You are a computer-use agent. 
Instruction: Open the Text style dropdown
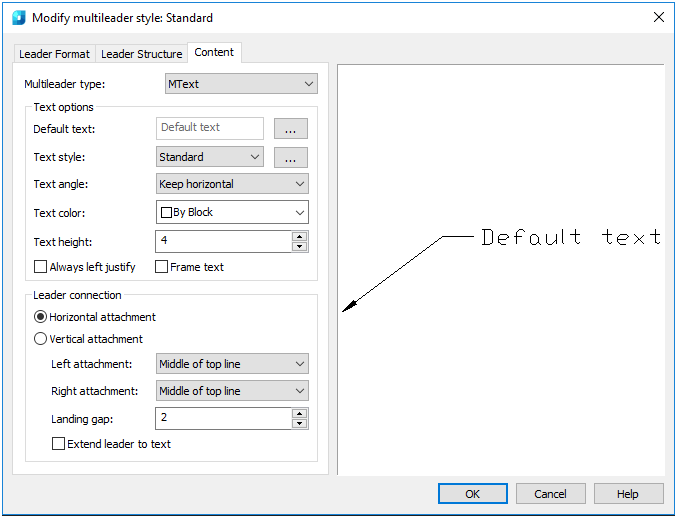click(210, 157)
